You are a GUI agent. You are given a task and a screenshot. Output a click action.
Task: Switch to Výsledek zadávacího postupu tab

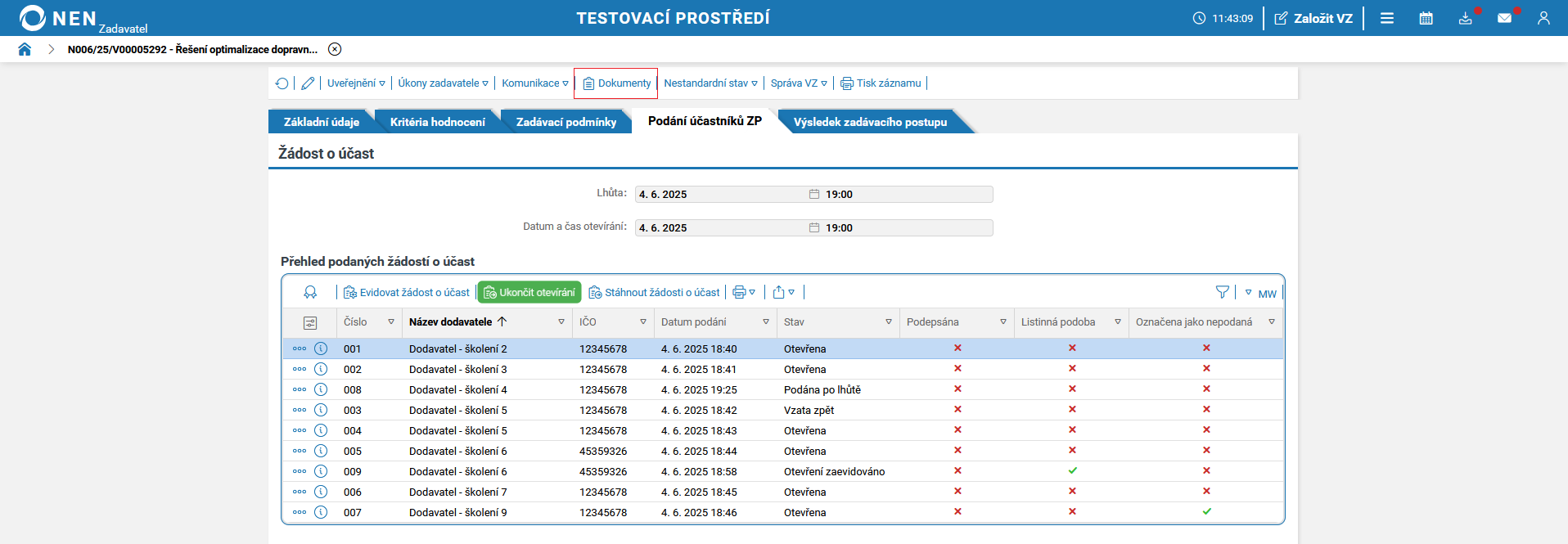870,122
